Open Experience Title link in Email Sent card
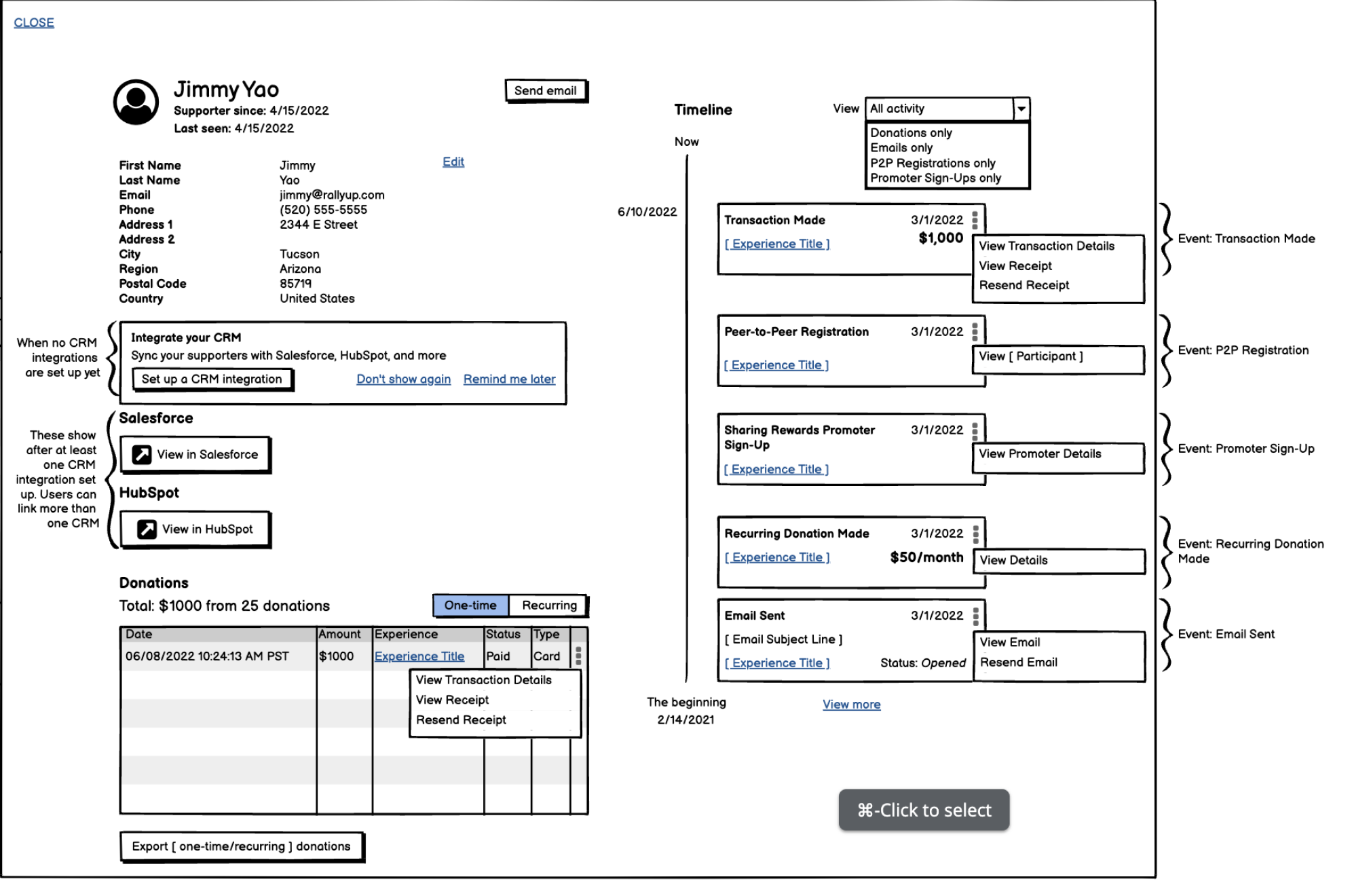The width and height of the screenshot is (1352, 896). [x=777, y=663]
